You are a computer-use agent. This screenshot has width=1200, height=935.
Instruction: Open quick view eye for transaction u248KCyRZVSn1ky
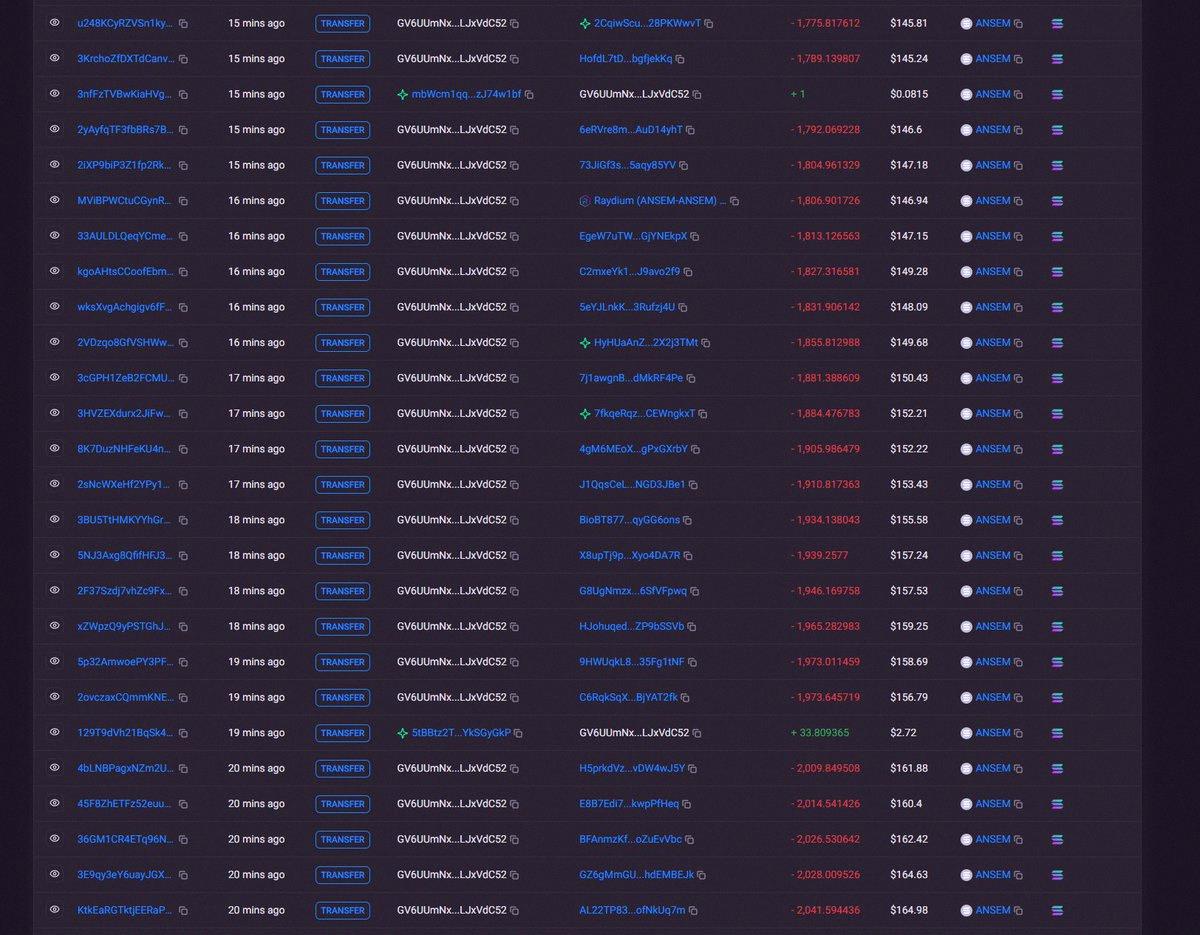click(x=55, y=23)
